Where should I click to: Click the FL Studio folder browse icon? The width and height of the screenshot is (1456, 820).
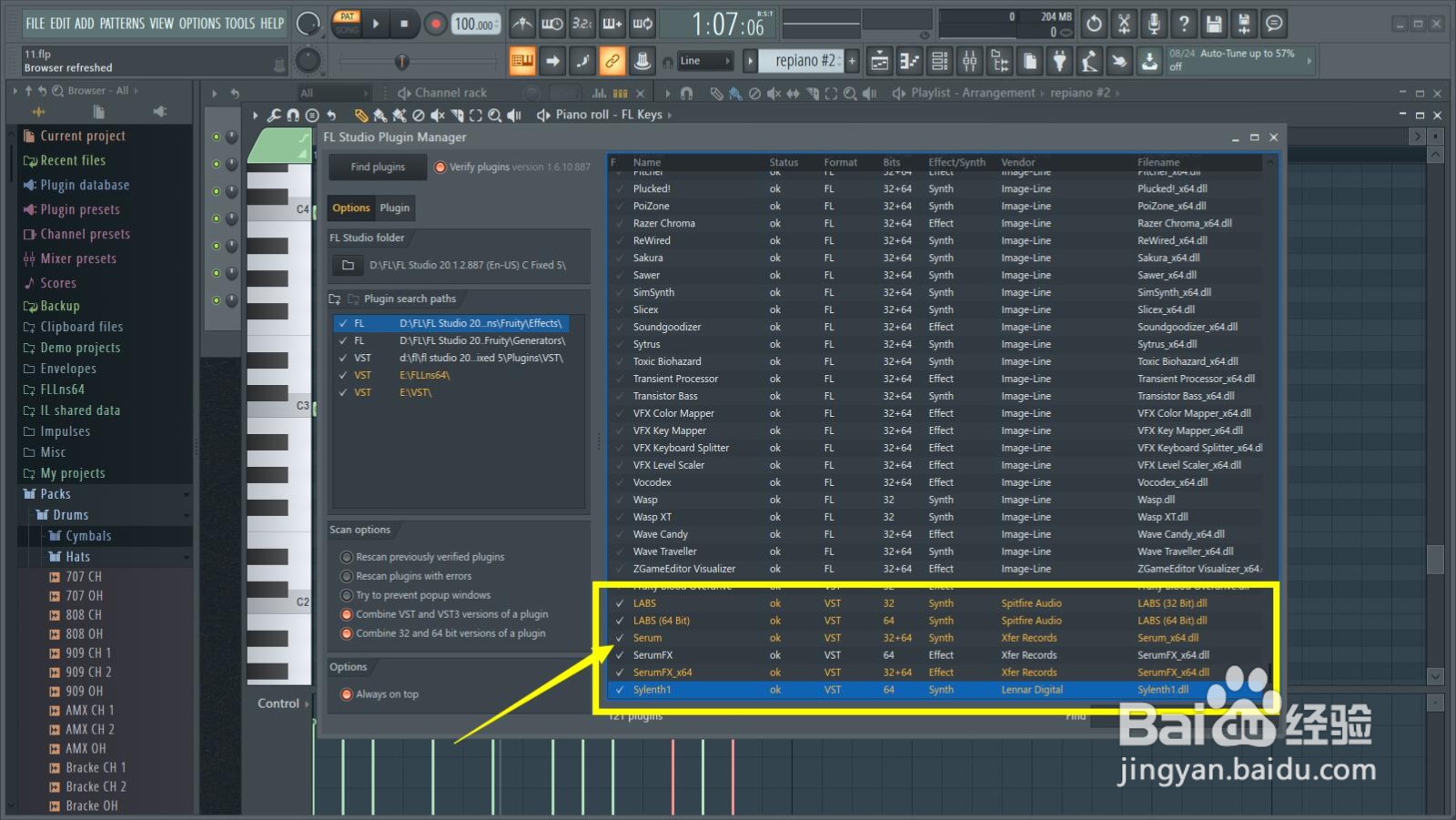pyautogui.click(x=348, y=265)
